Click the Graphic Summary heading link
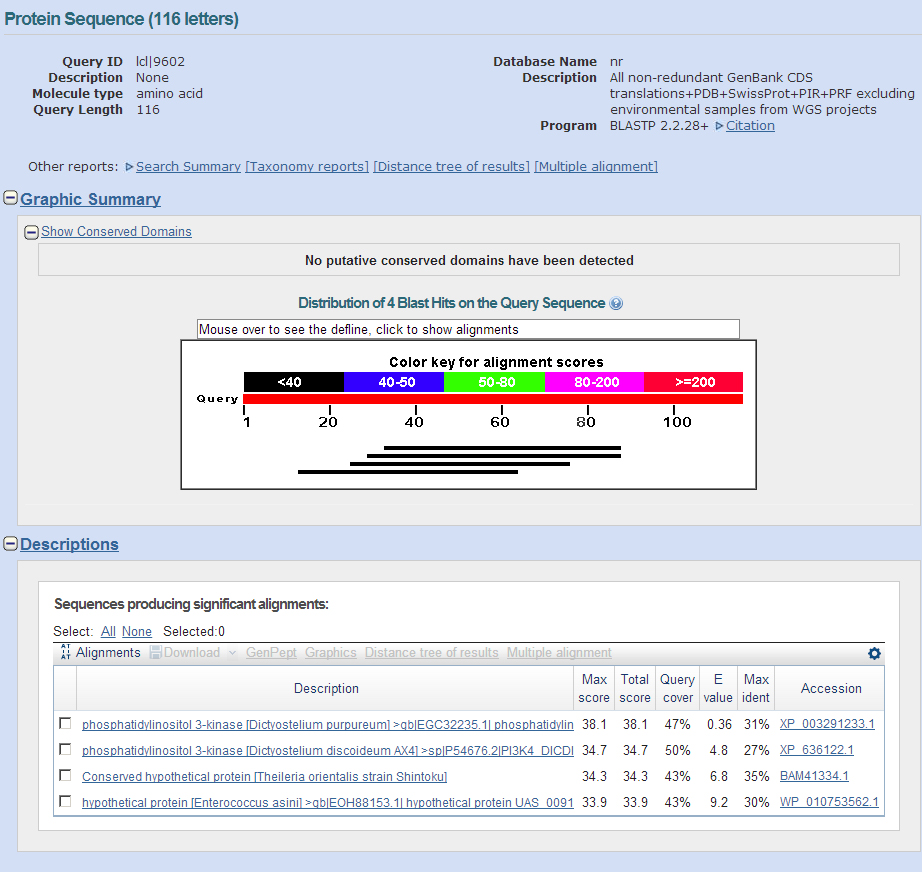 point(91,199)
